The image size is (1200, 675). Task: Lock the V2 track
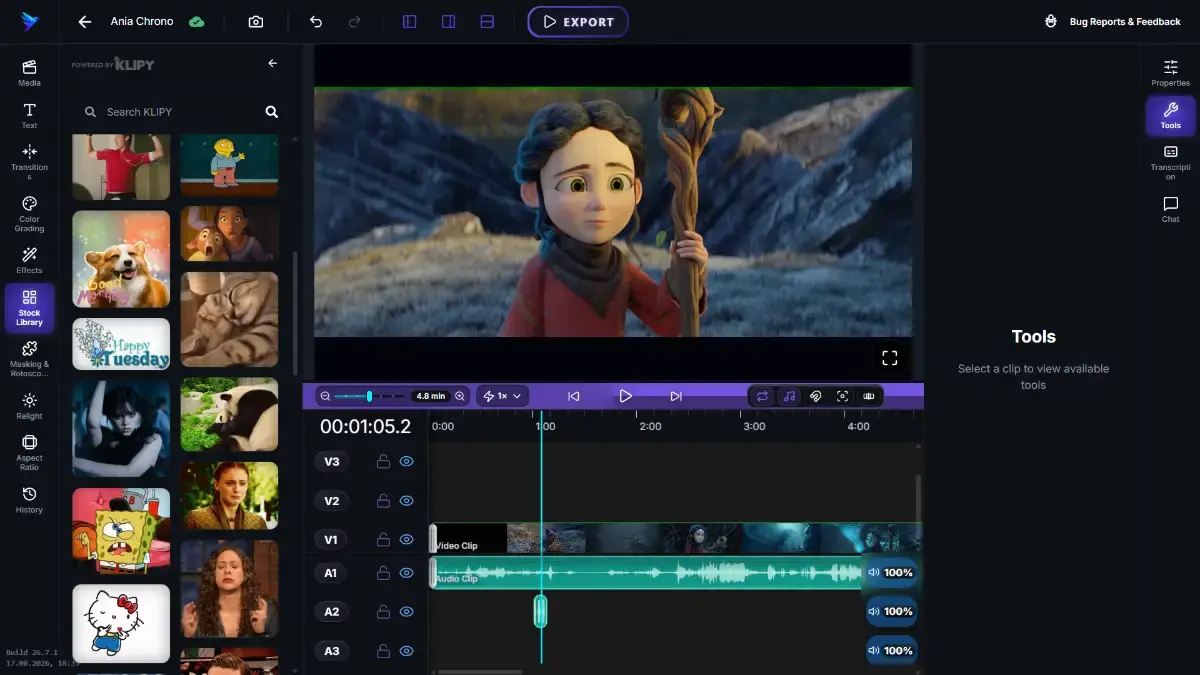pyautogui.click(x=383, y=500)
